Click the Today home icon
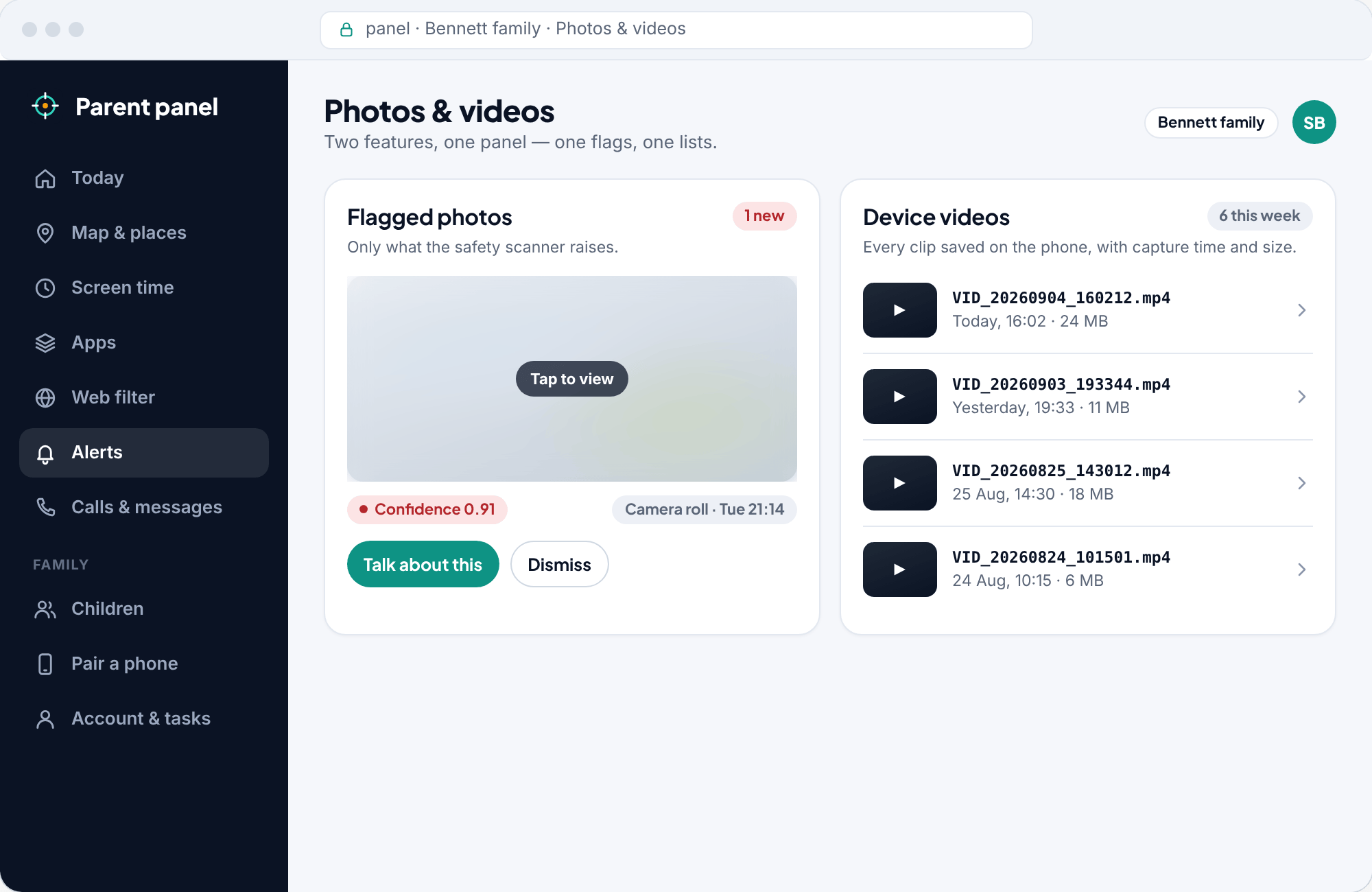The height and width of the screenshot is (892, 1372). click(45, 178)
